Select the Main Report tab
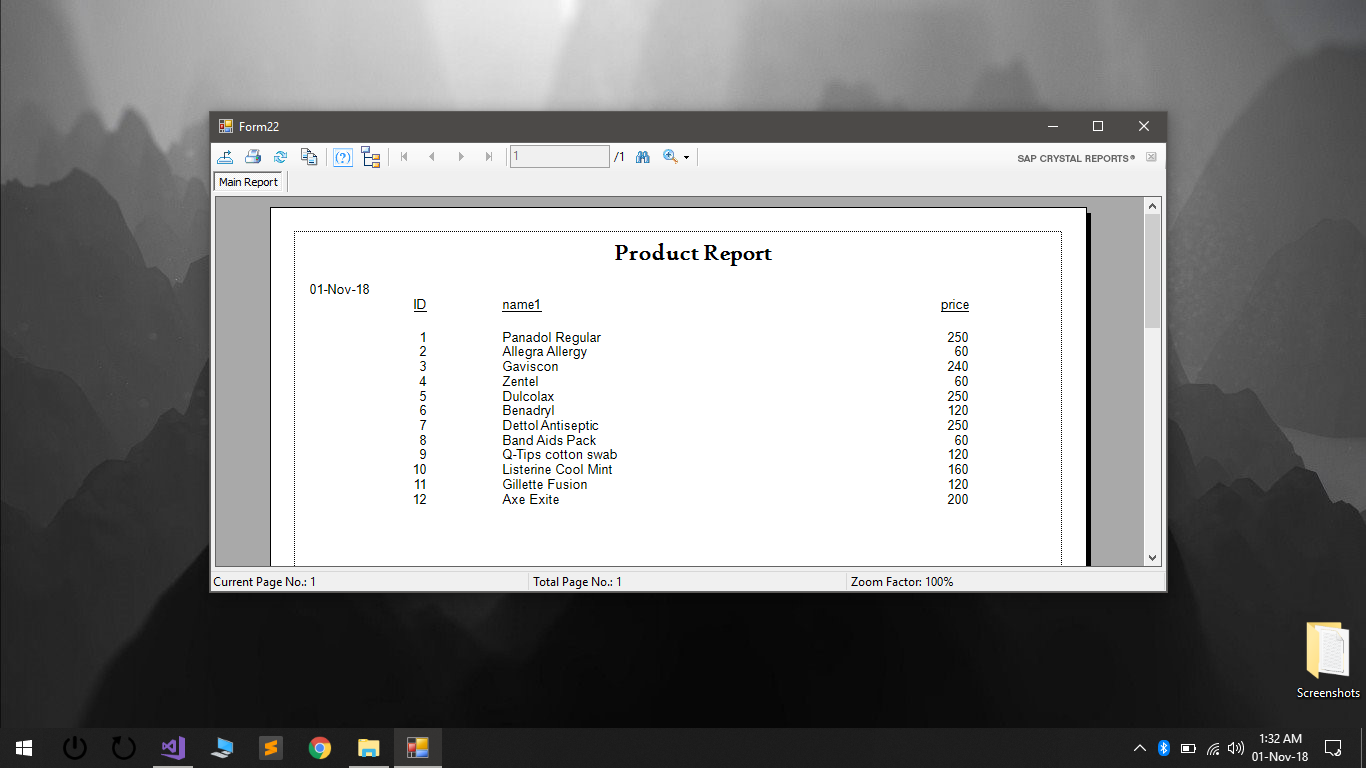This screenshot has width=1366, height=768. coord(249,182)
